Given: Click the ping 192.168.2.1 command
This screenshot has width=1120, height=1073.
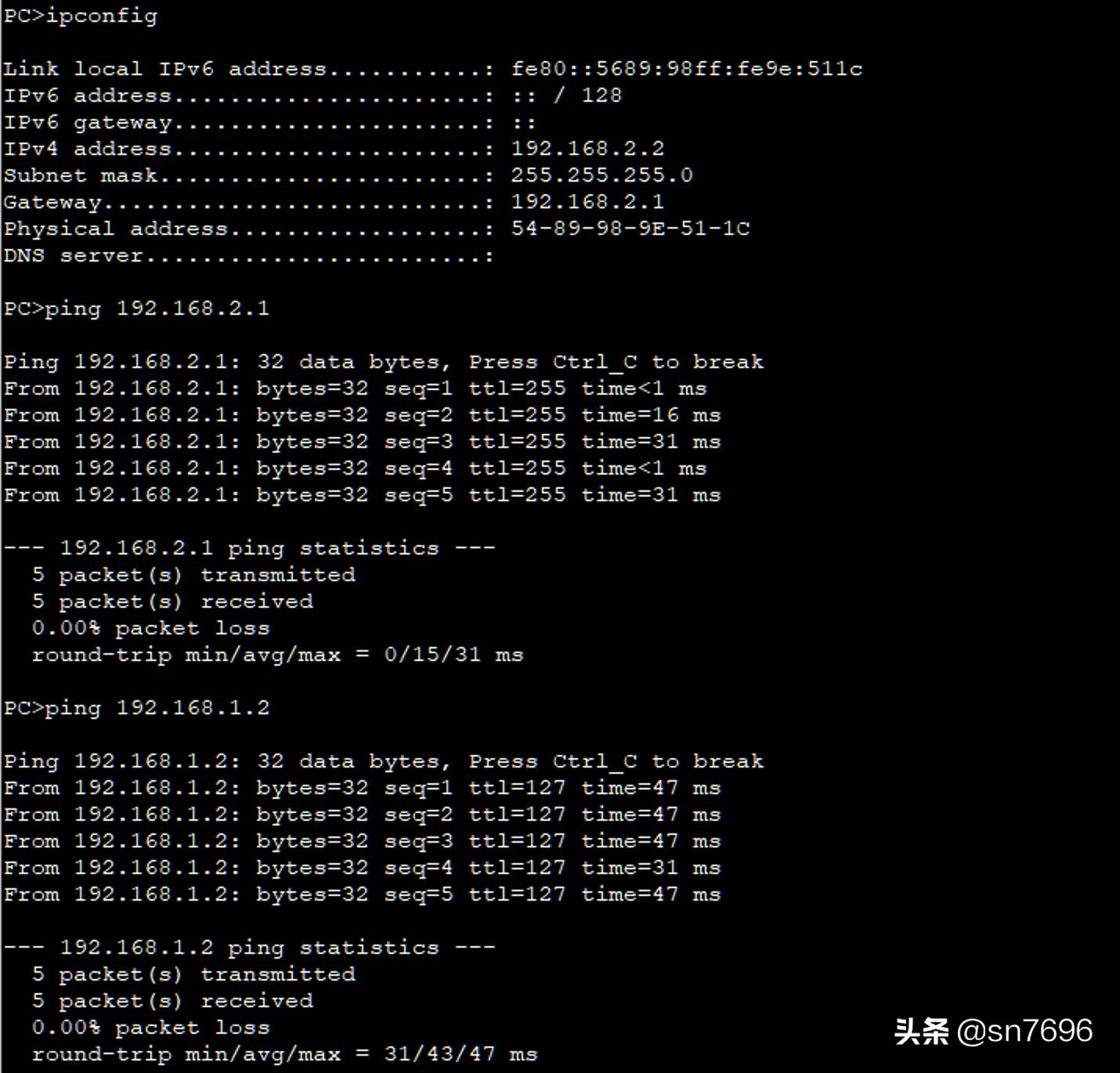Looking at the screenshot, I should tap(137, 309).
